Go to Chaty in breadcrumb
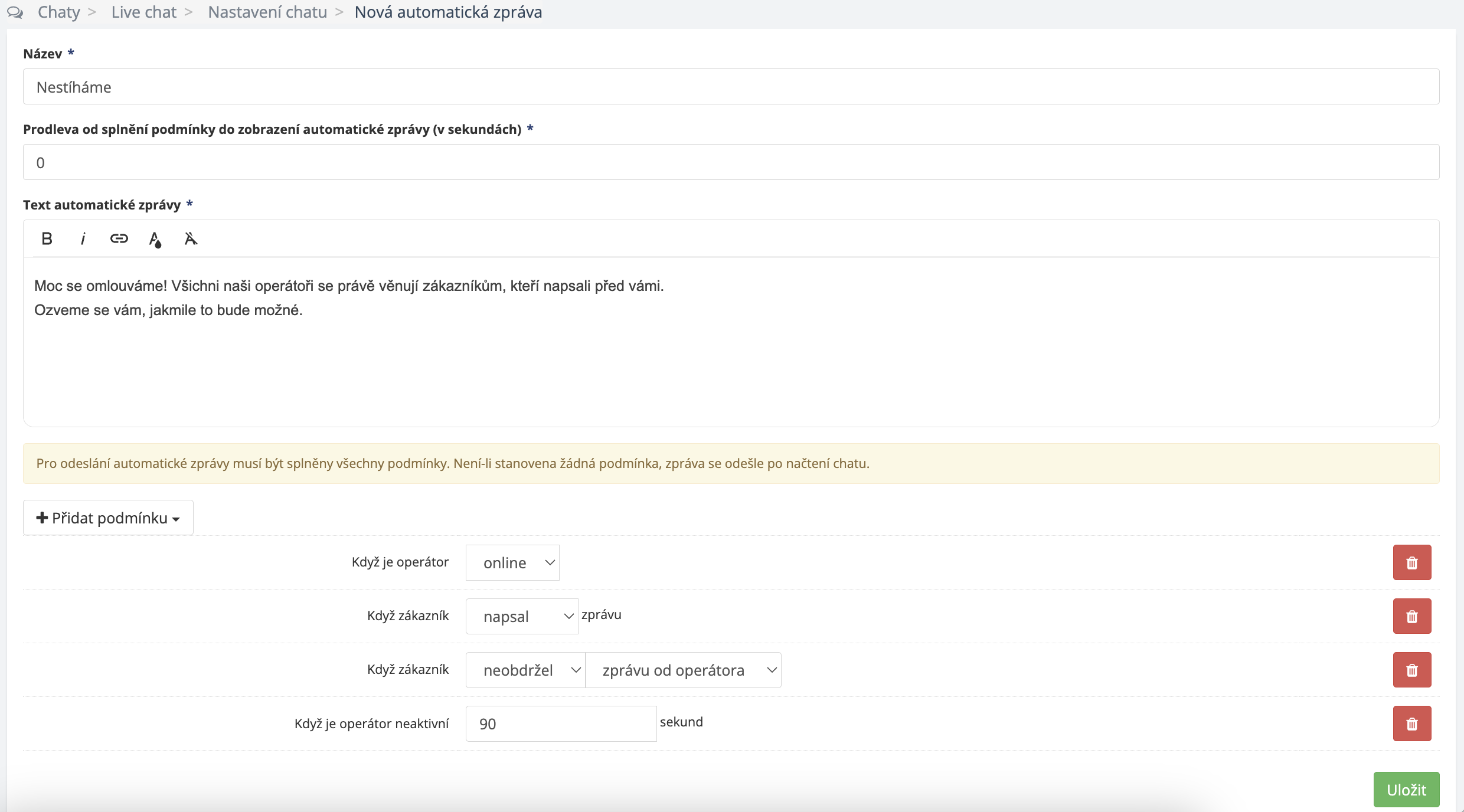 58,12
